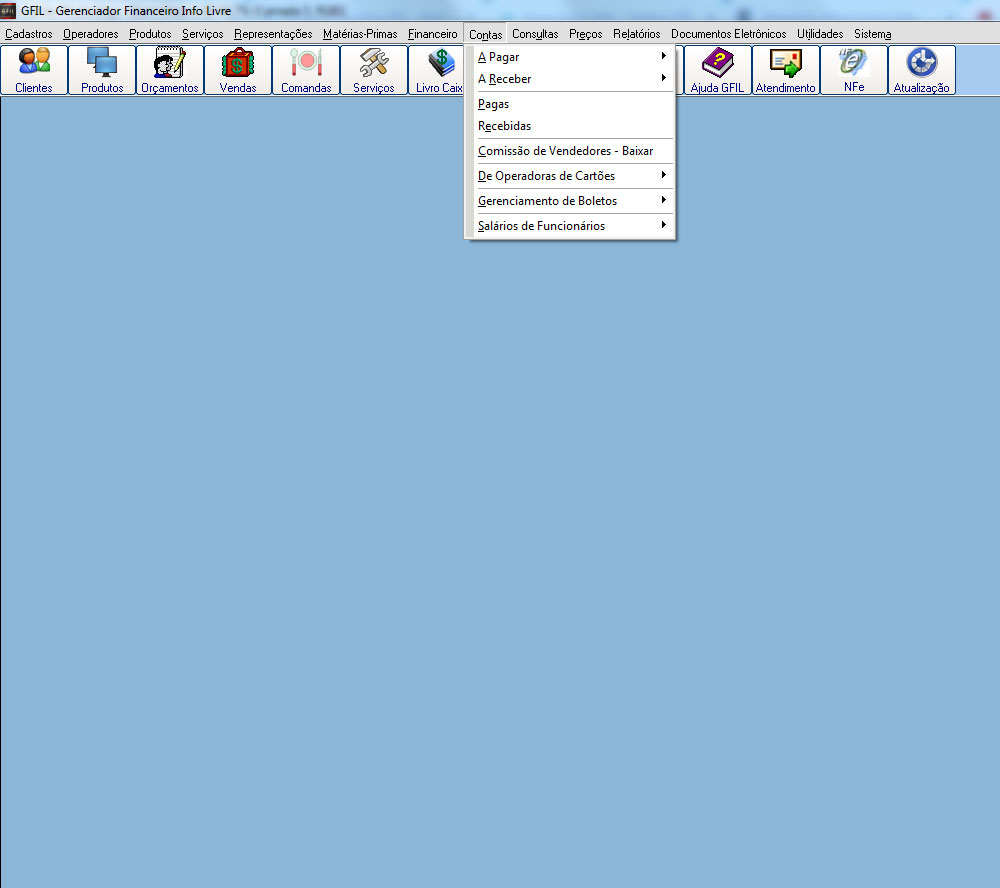Image resolution: width=1000 pixels, height=888 pixels.
Task: Click the GFIL application title icon
Action: (8, 11)
